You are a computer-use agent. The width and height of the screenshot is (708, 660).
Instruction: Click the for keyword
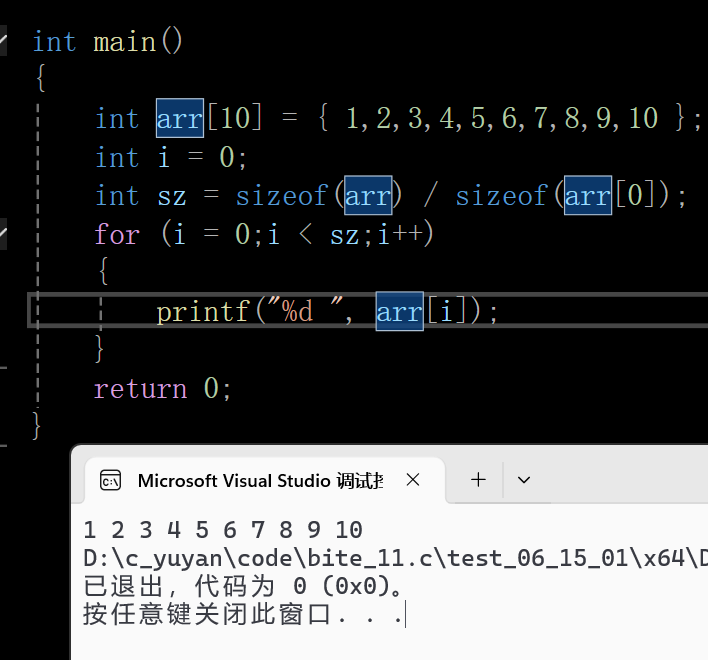click(117, 234)
